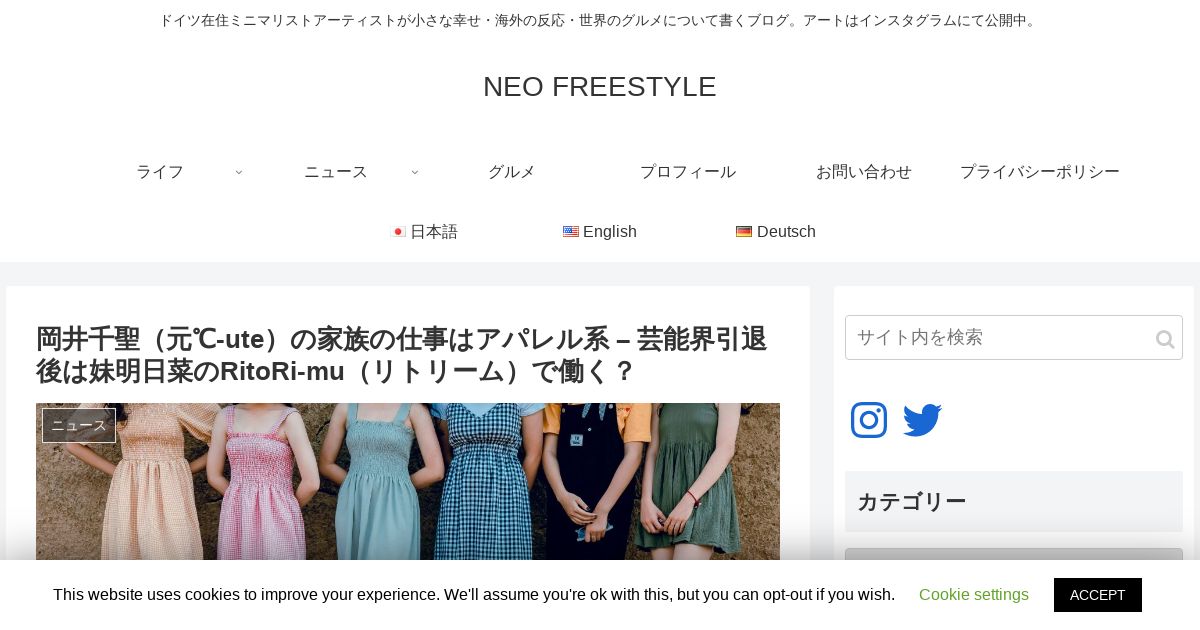Click the NEO FREESTYLE site title
Image resolution: width=1200 pixels, height=630 pixels.
pyautogui.click(x=600, y=87)
